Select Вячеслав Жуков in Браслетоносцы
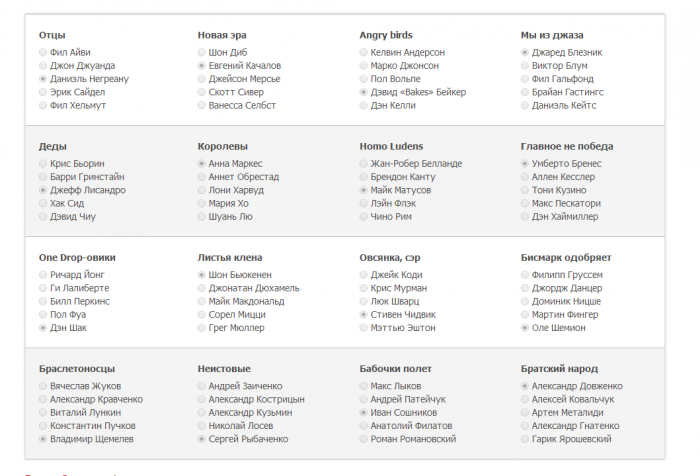700x476 pixels. tap(43, 385)
